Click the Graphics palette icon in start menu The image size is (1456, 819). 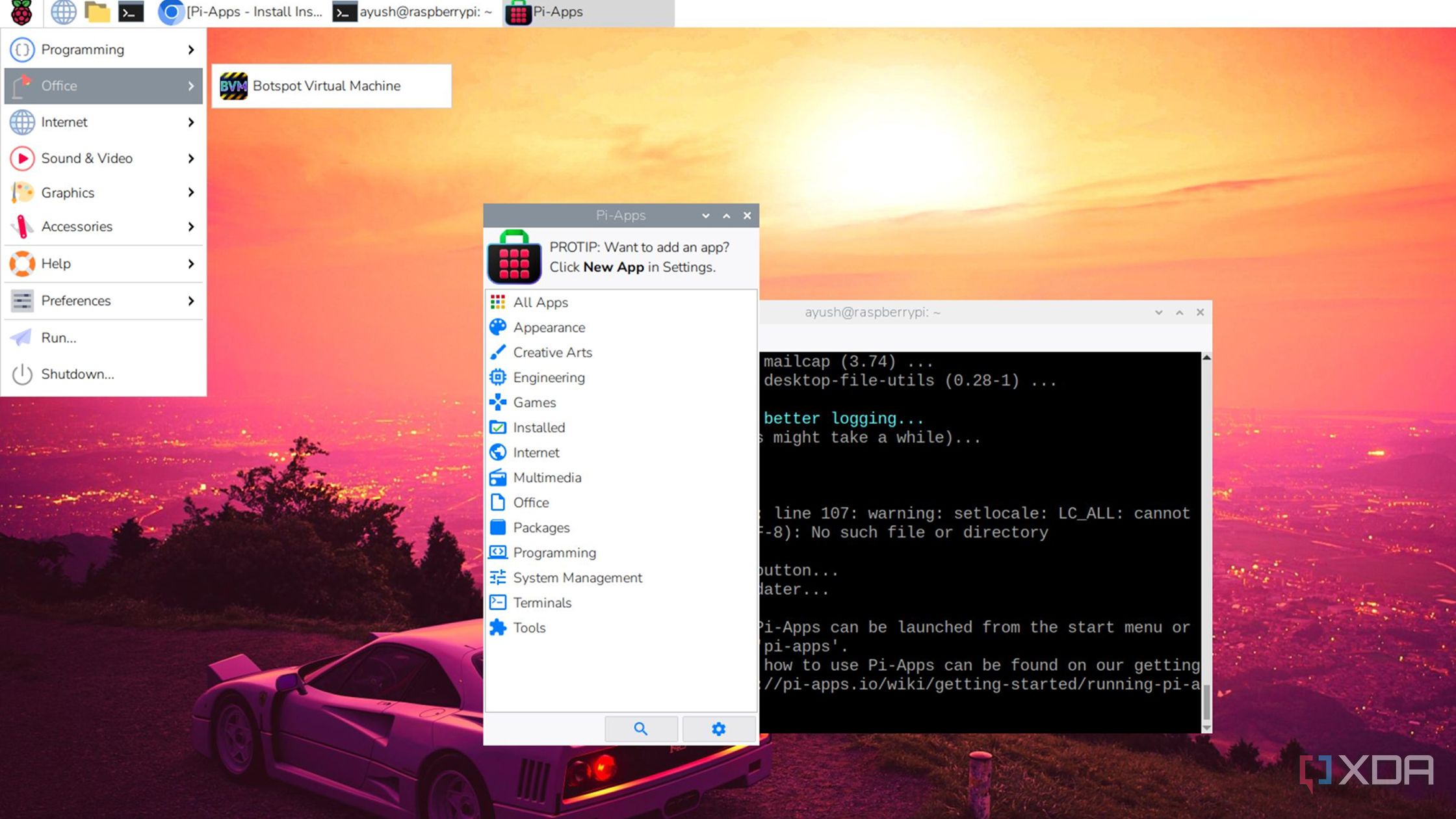point(22,192)
